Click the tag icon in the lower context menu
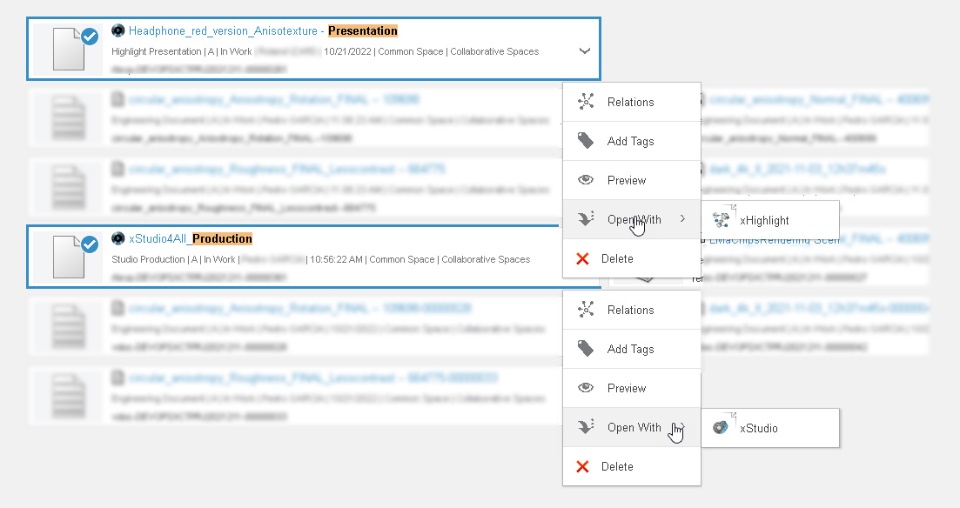The image size is (960, 508). point(586,349)
